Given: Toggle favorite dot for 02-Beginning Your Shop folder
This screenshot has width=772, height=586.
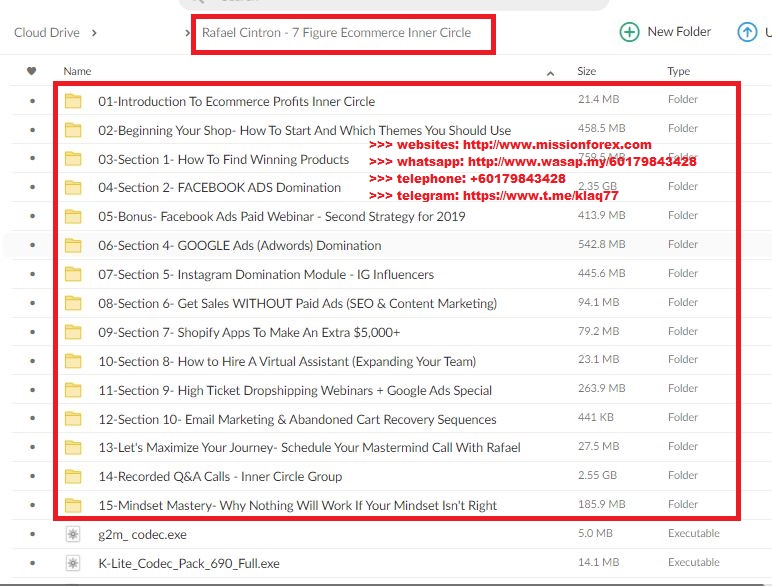Looking at the screenshot, I should click(x=32, y=130).
